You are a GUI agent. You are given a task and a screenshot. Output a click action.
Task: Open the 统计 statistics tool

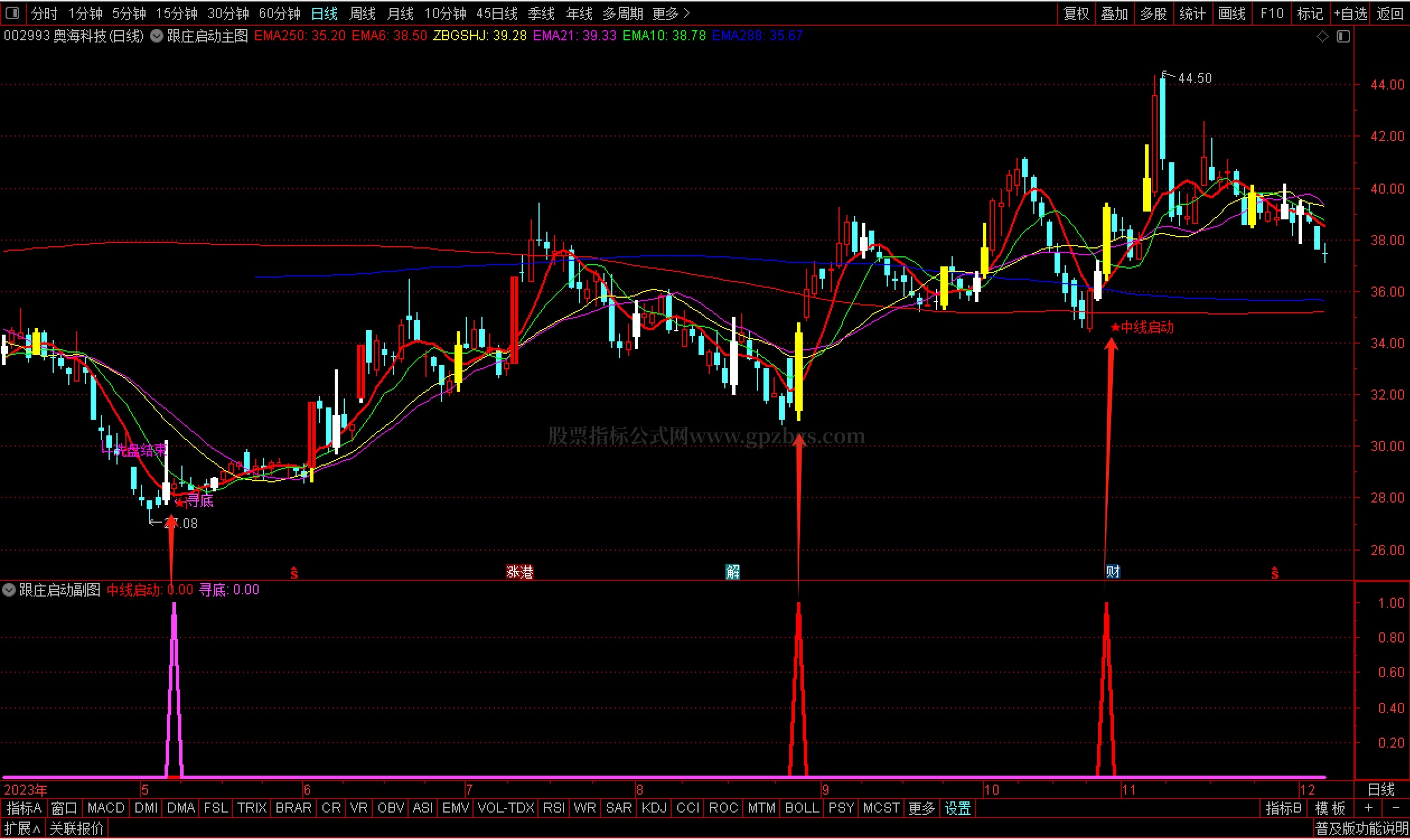1193,13
